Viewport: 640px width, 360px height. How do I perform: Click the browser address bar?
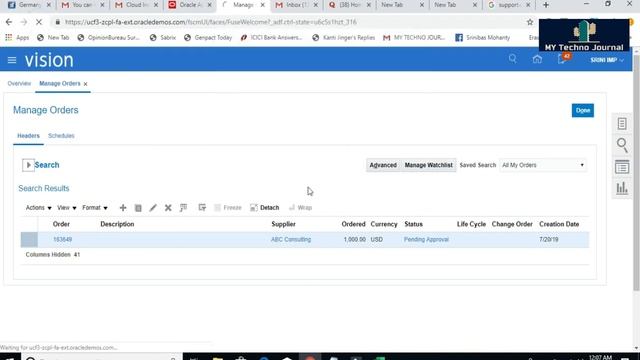coord(286,22)
